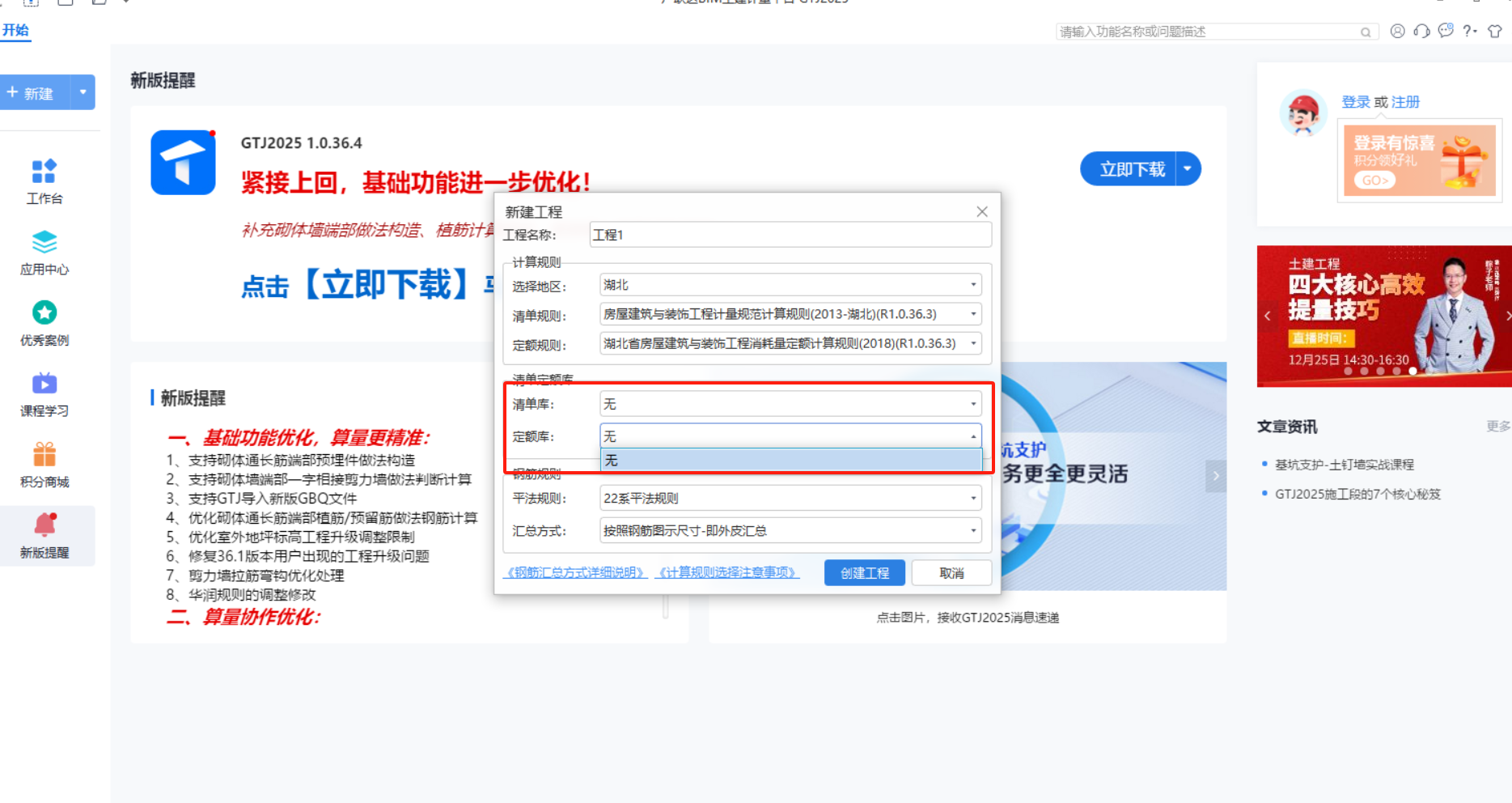Click the 登录有惊喜 promo banner
Viewport: 1512px width, 803px height.
pyautogui.click(x=1420, y=160)
